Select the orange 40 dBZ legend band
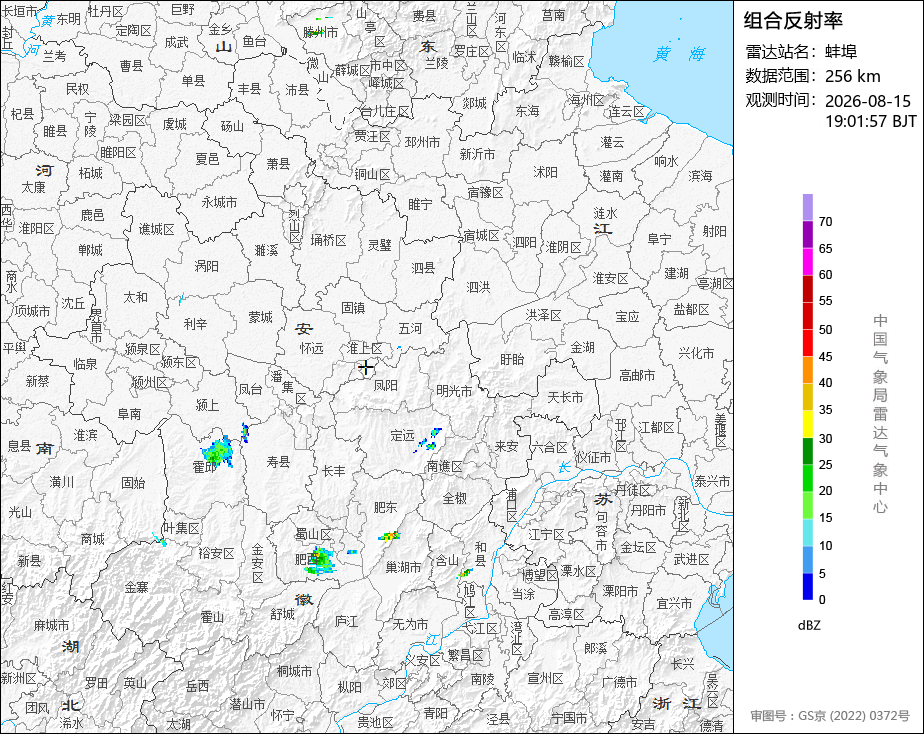Image resolution: width=924 pixels, height=734 pixels. click(808, 370)
